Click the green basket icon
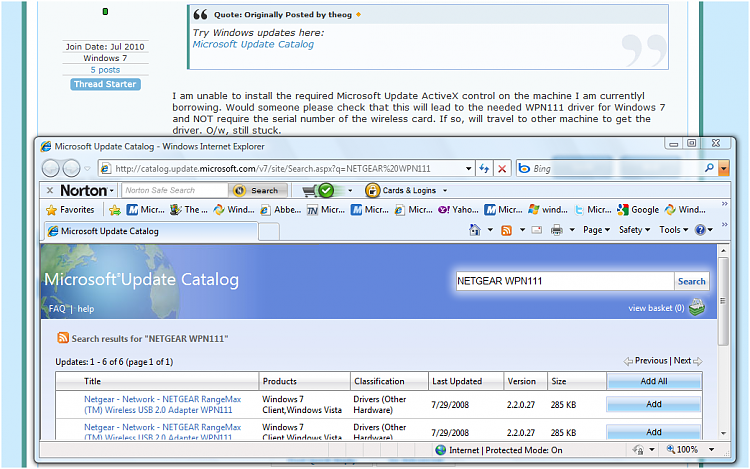Screen dimensions: 750x469 697,307
